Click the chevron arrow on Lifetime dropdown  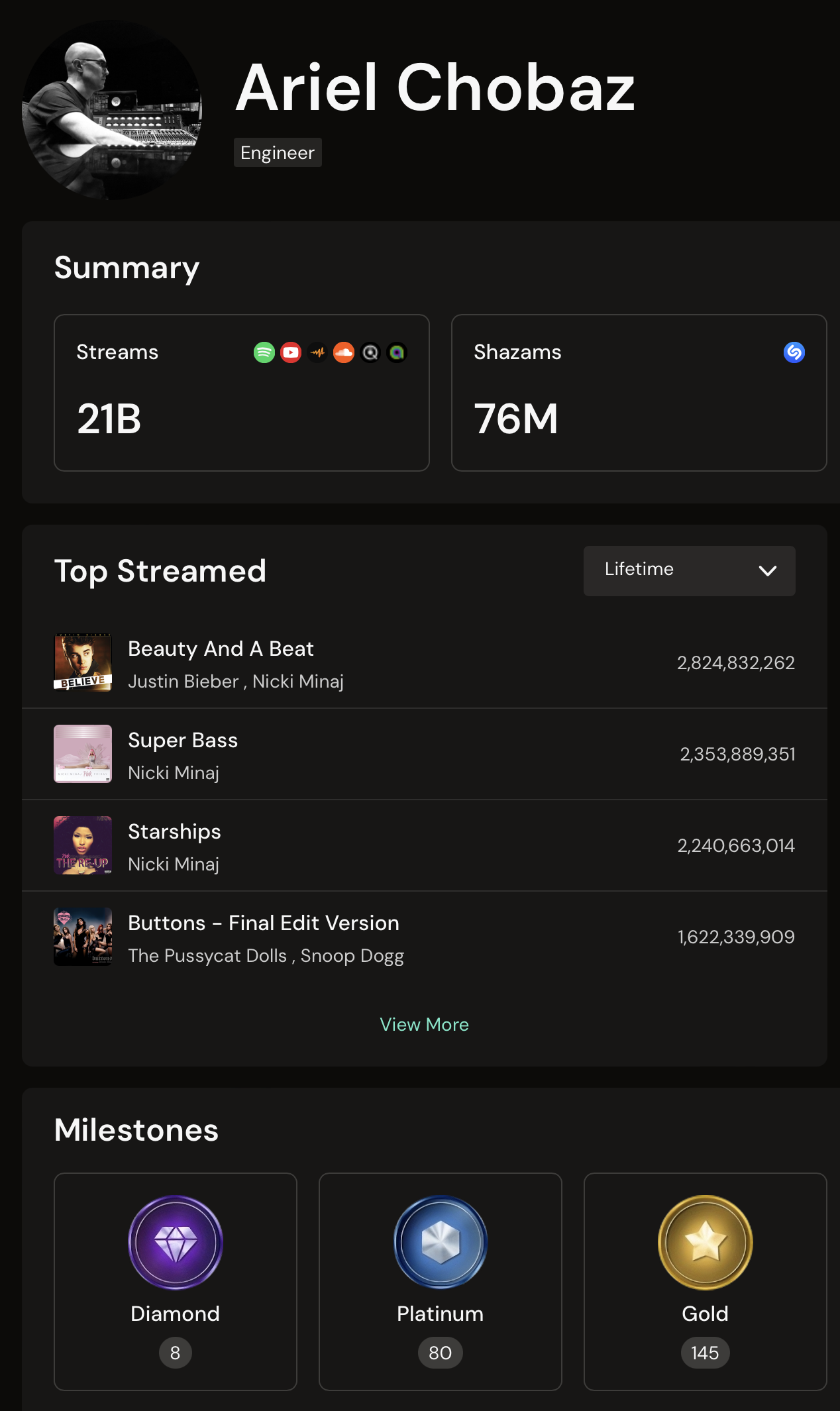(x=768, y=571)
